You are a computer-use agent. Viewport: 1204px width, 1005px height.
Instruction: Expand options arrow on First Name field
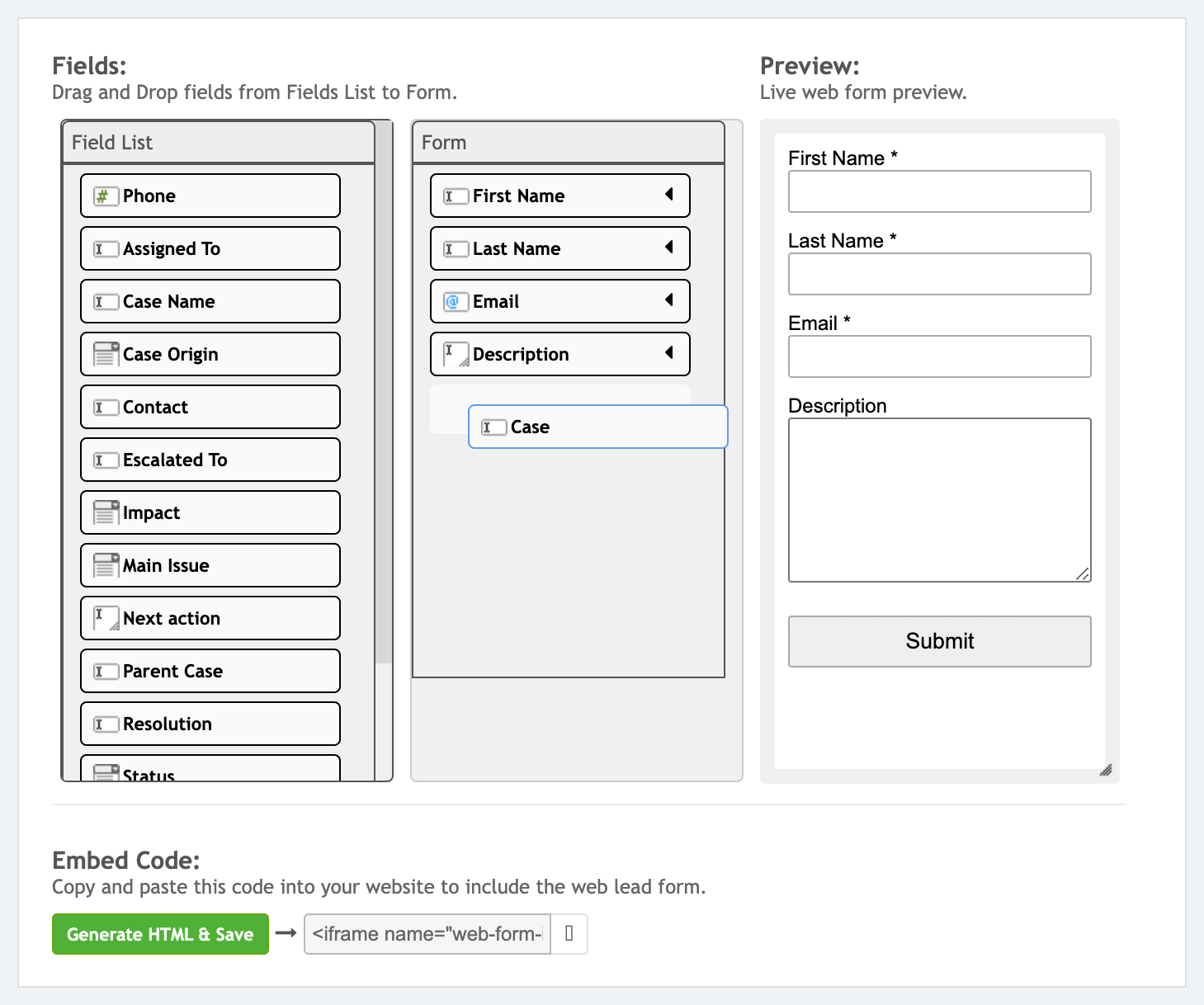pos(669,195)
